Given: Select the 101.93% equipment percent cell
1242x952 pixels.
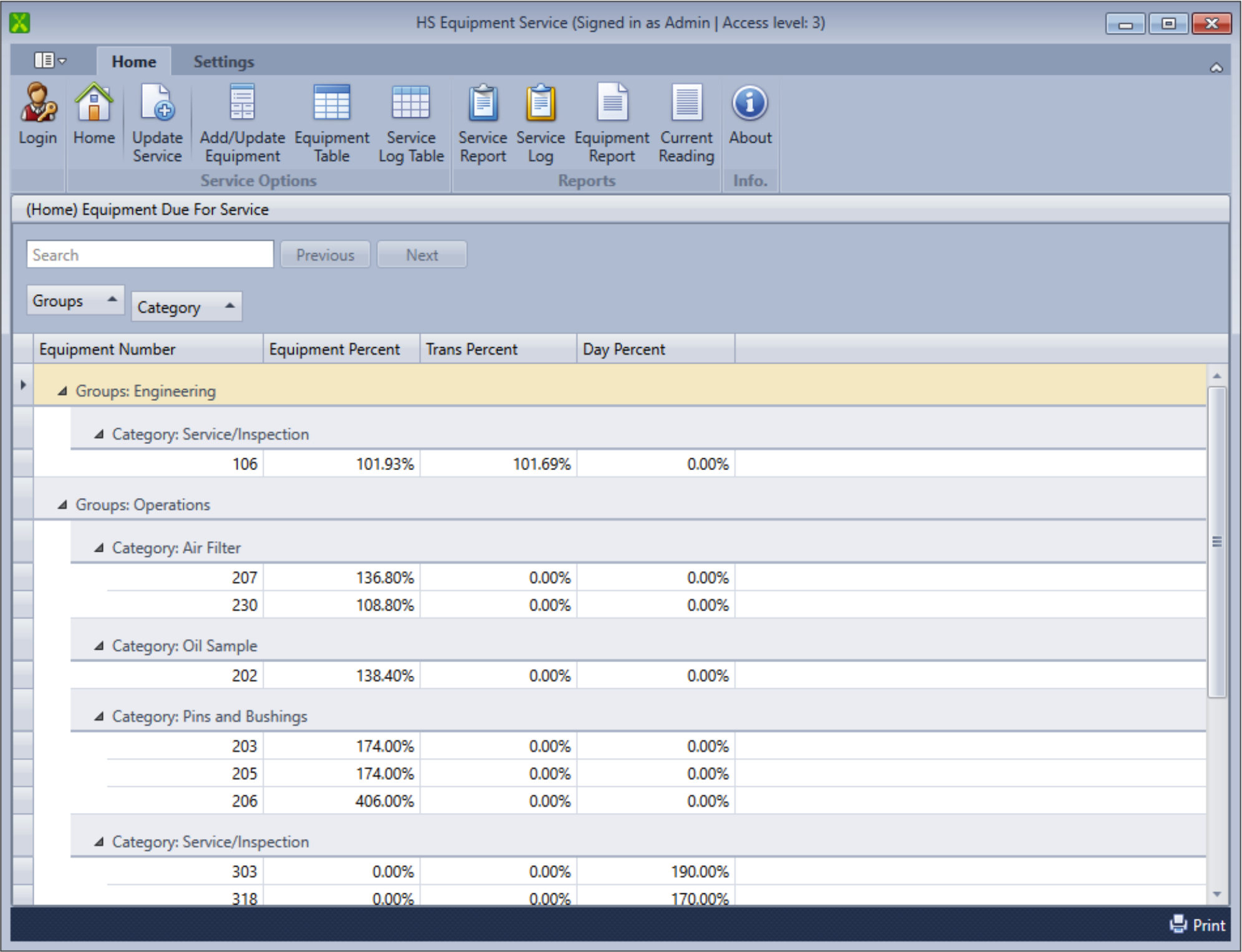Looking at the screenshot, I should point(342,464).
